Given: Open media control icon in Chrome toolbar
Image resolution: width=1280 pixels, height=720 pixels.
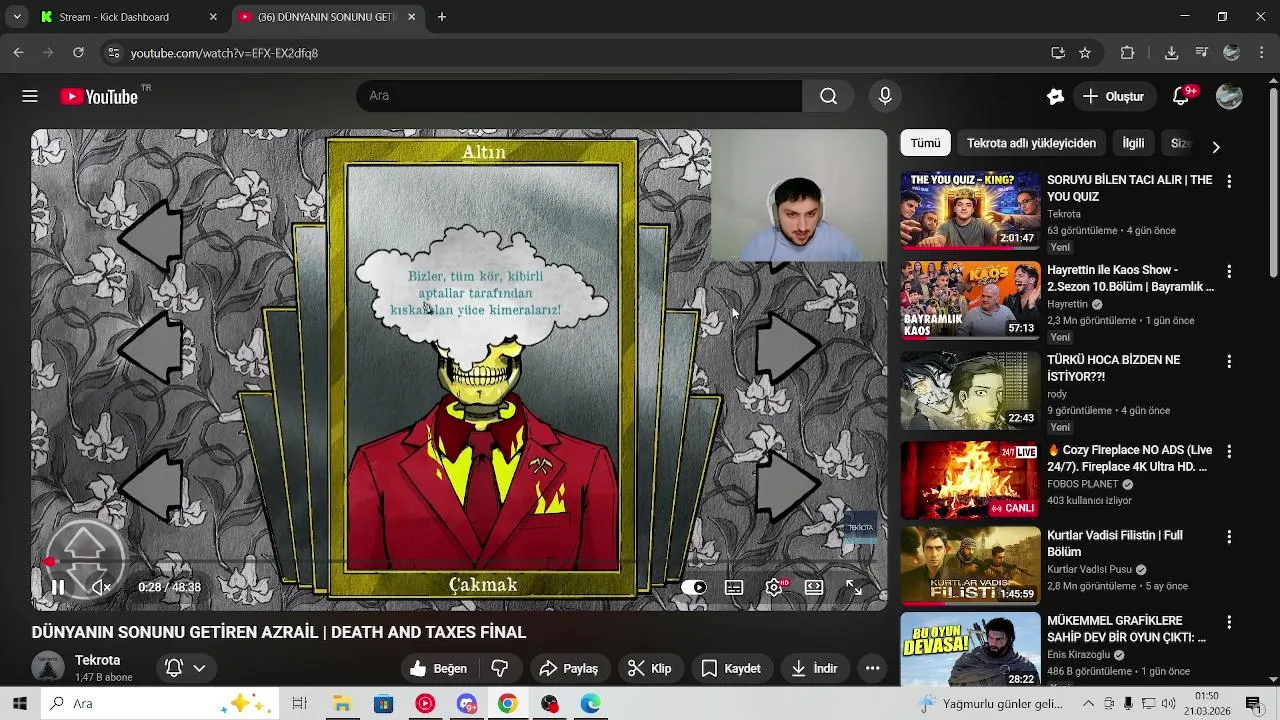Looking at the screenshot, I should (x=1202, y=53).
